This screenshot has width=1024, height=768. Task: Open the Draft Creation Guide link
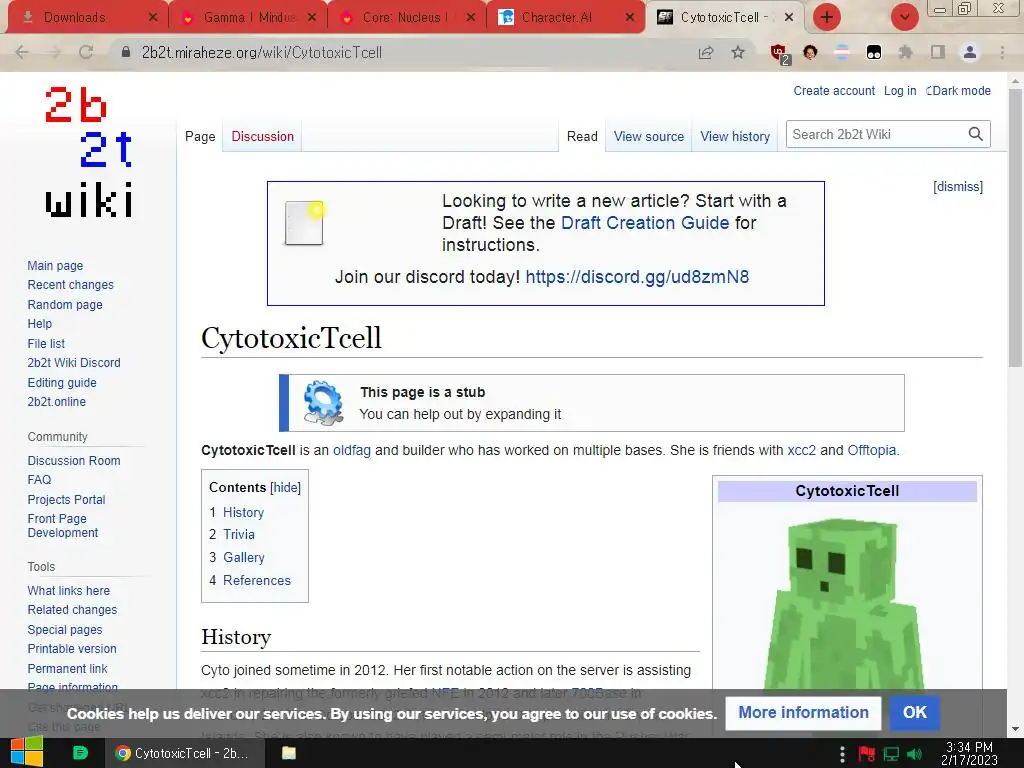(645, 223)
